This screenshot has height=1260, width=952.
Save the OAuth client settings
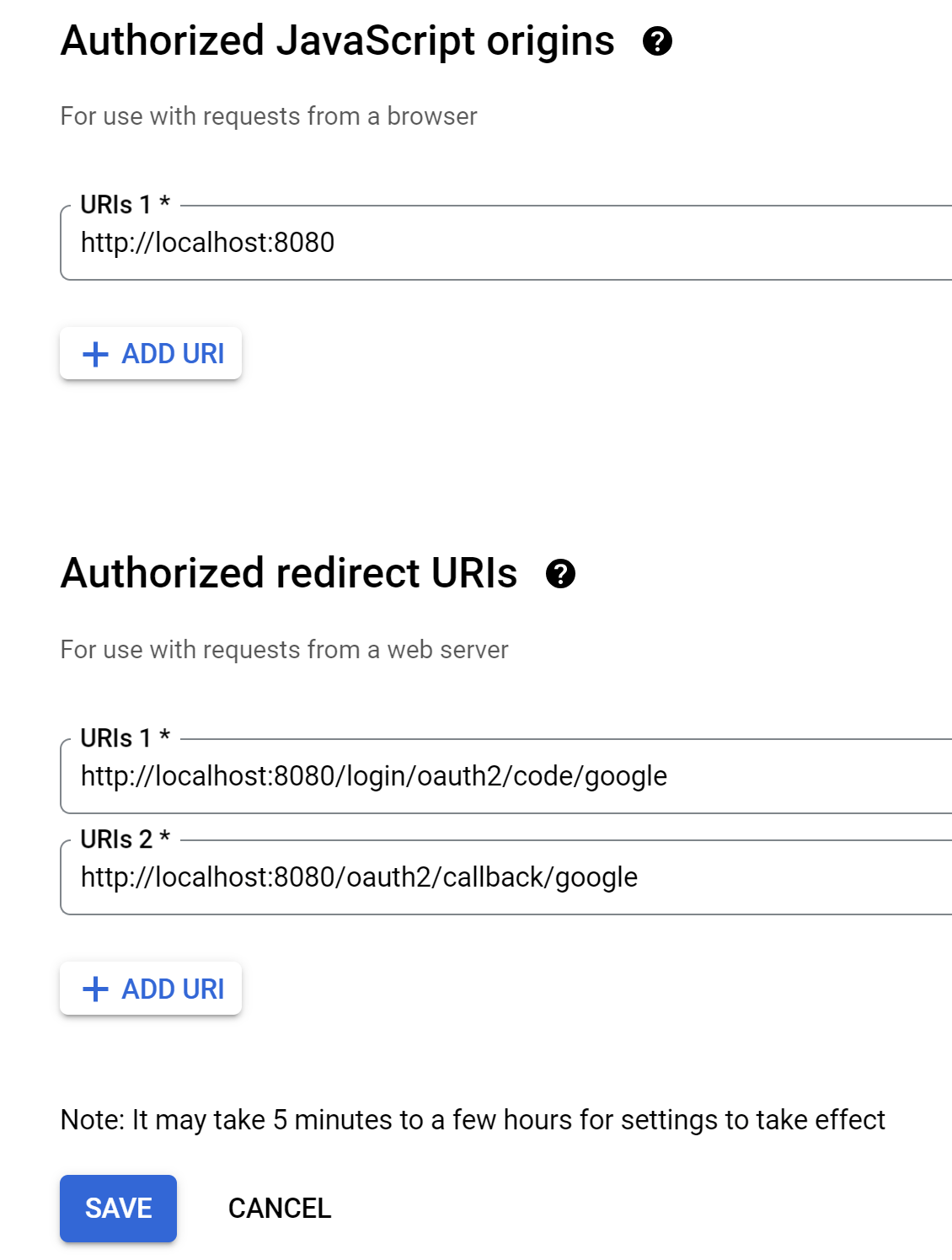pyautogui.click(x=117, y=1208)
